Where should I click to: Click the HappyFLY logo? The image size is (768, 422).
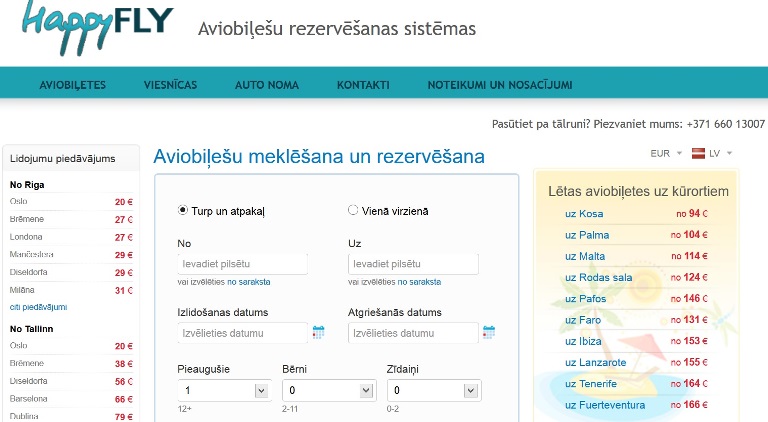pyautogui.click(x=97, y=26)
